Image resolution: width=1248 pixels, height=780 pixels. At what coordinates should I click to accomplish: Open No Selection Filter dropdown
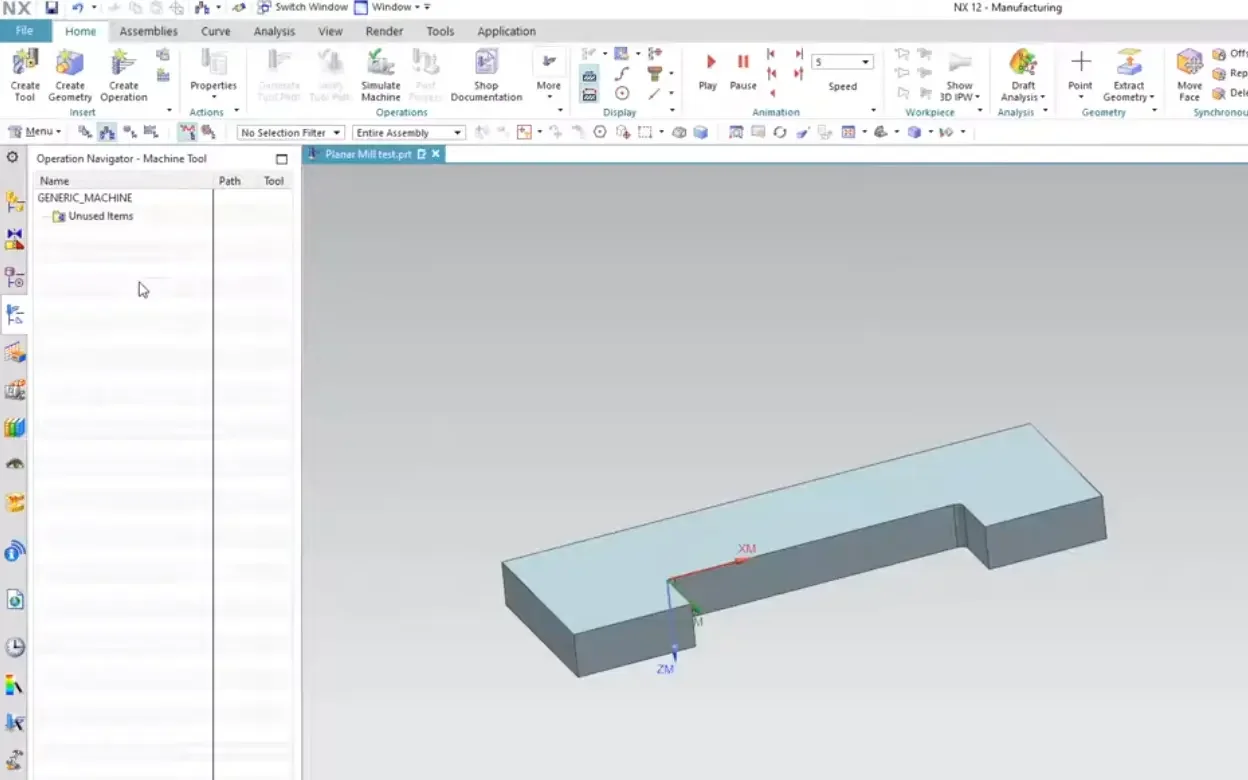pos(291,132)
